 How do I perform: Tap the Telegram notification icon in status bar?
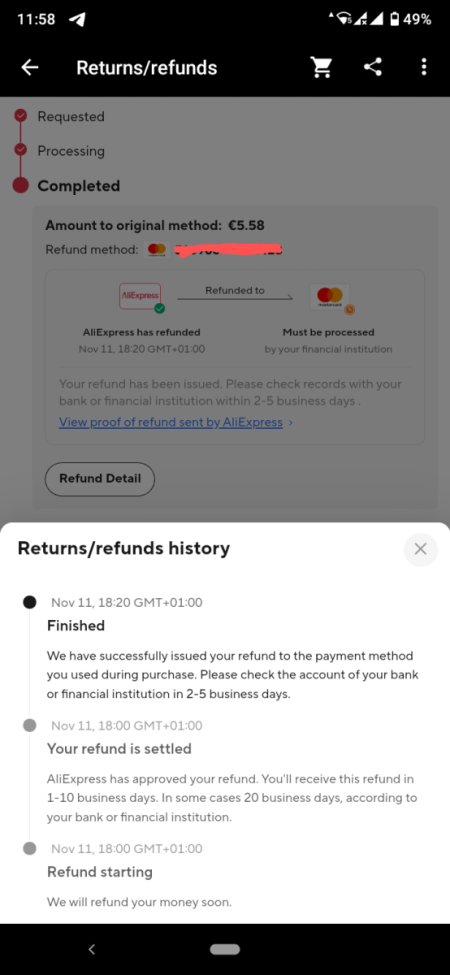[x=76, y=19]
